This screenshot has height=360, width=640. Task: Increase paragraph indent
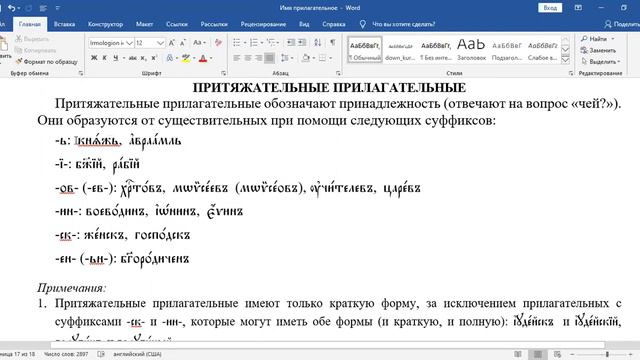click(x=302, y=42)
